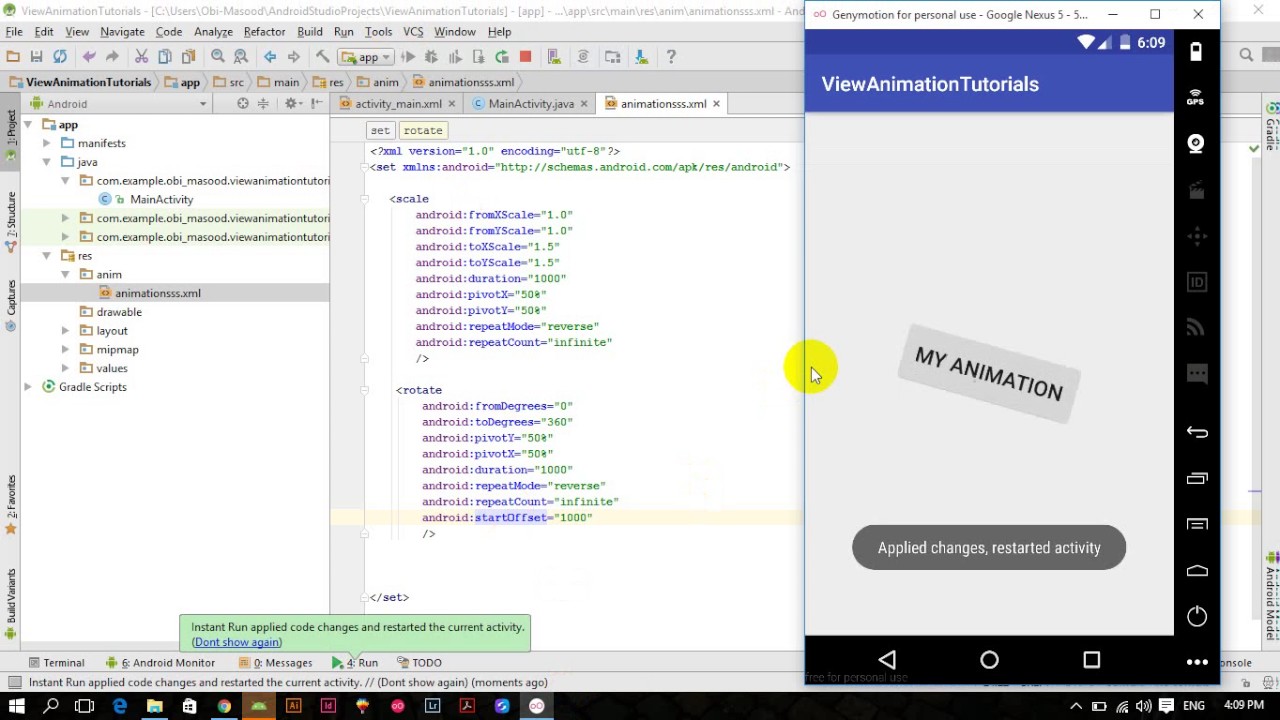Open the File menu
Screen dimensions: 1280x720
[14, 32]
